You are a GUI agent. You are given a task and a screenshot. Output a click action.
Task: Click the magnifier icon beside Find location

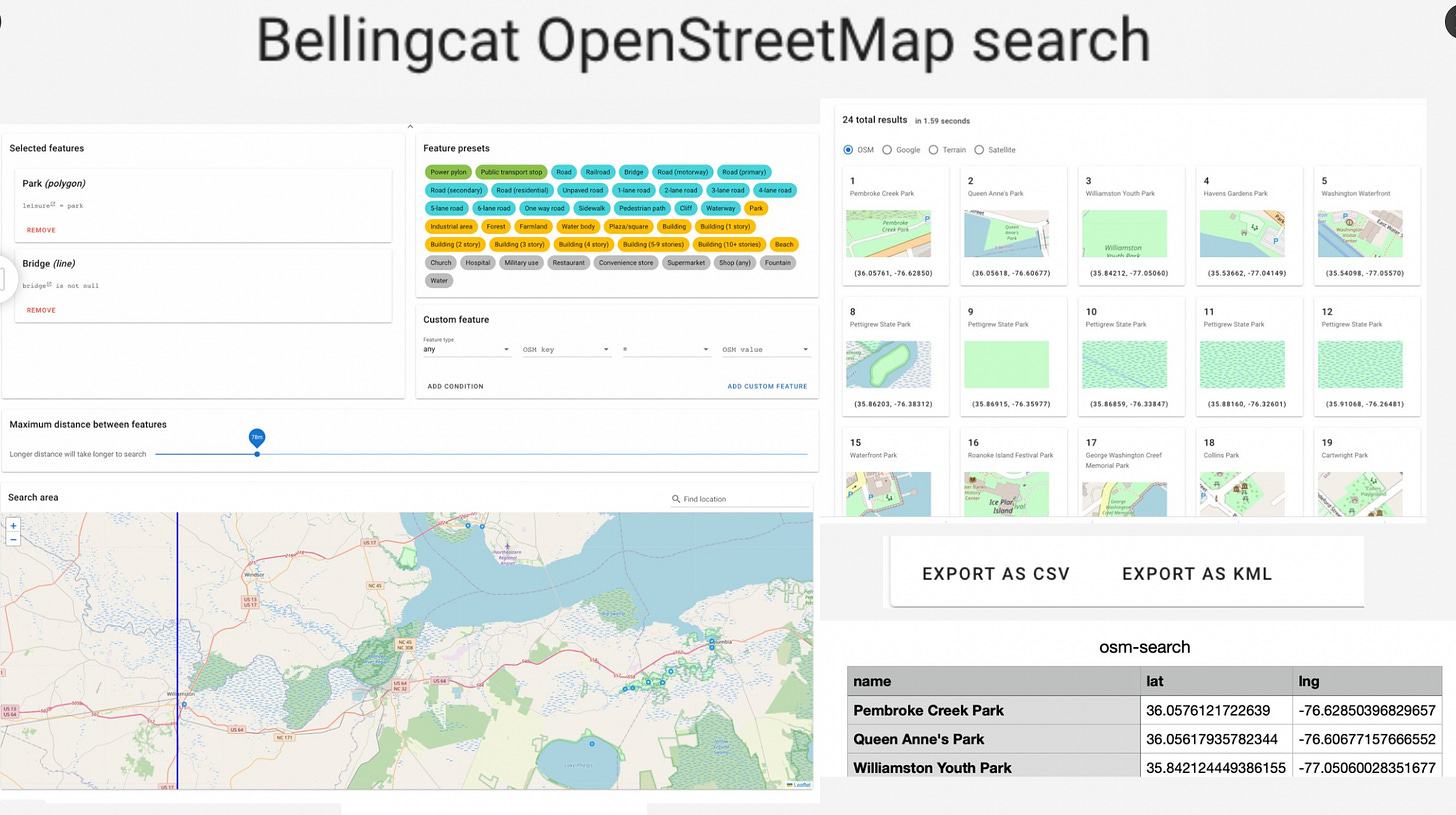pyautogui.click(x=676, y=499)
